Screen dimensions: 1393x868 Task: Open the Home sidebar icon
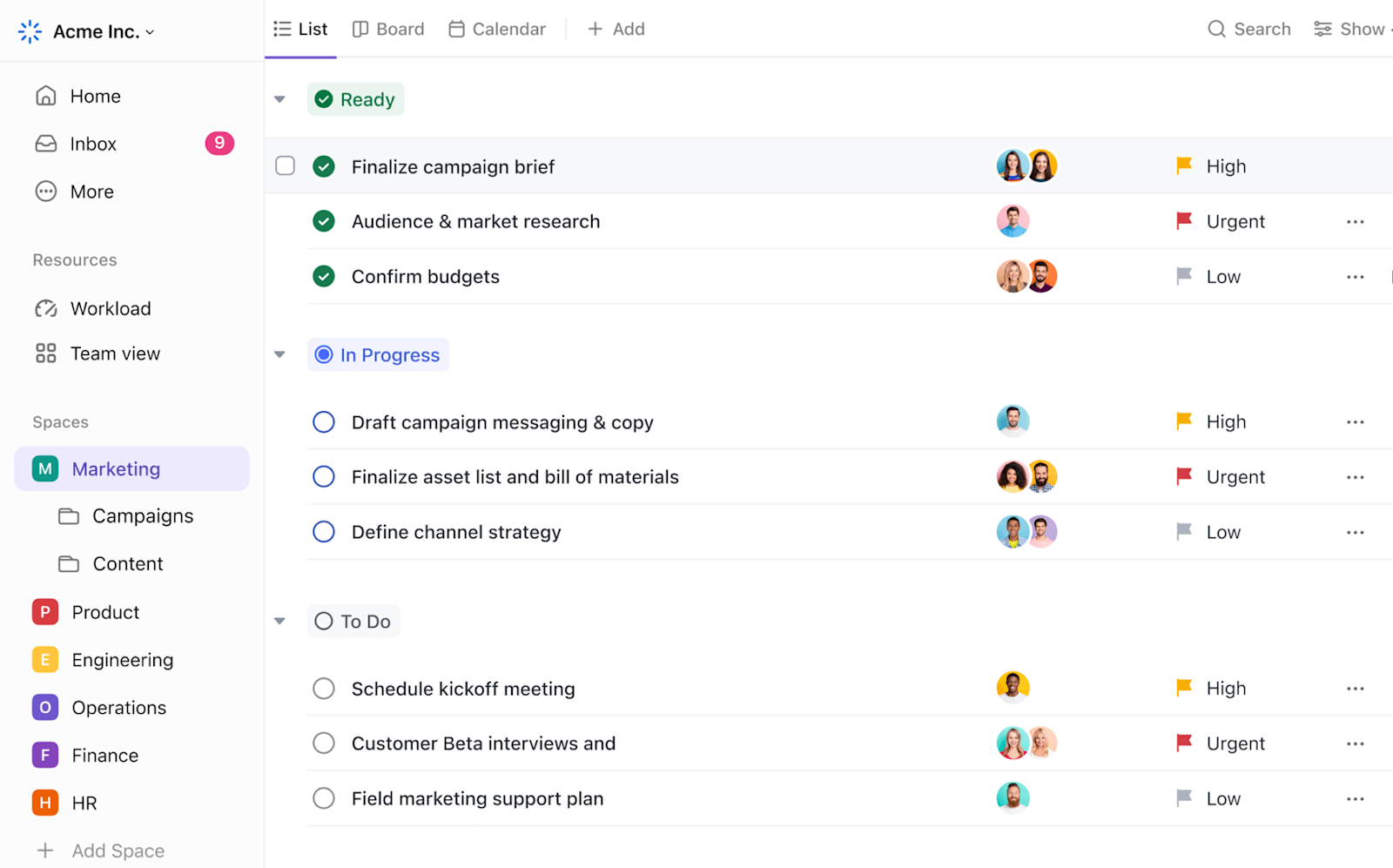click(x=45, y=96)
